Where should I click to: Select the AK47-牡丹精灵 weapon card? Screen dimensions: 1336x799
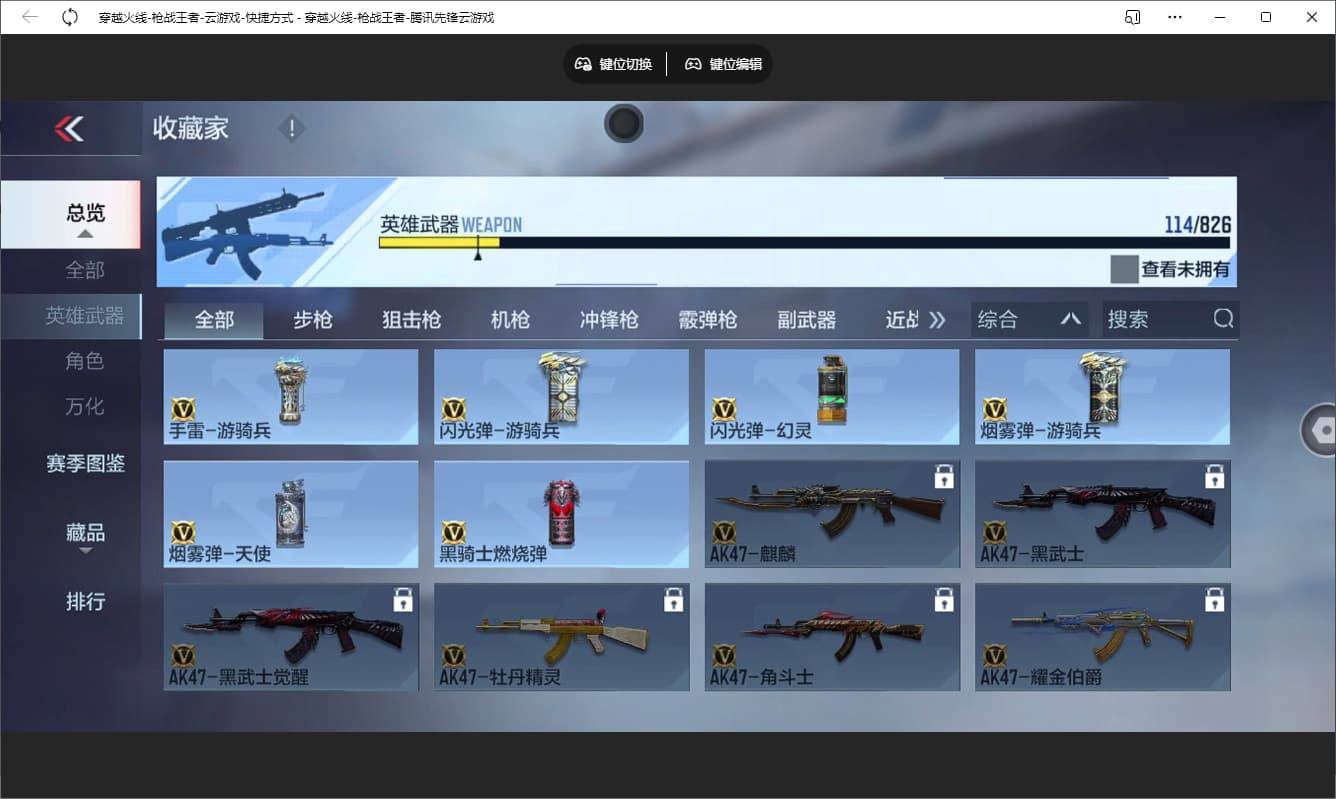[x=561, y=635]
